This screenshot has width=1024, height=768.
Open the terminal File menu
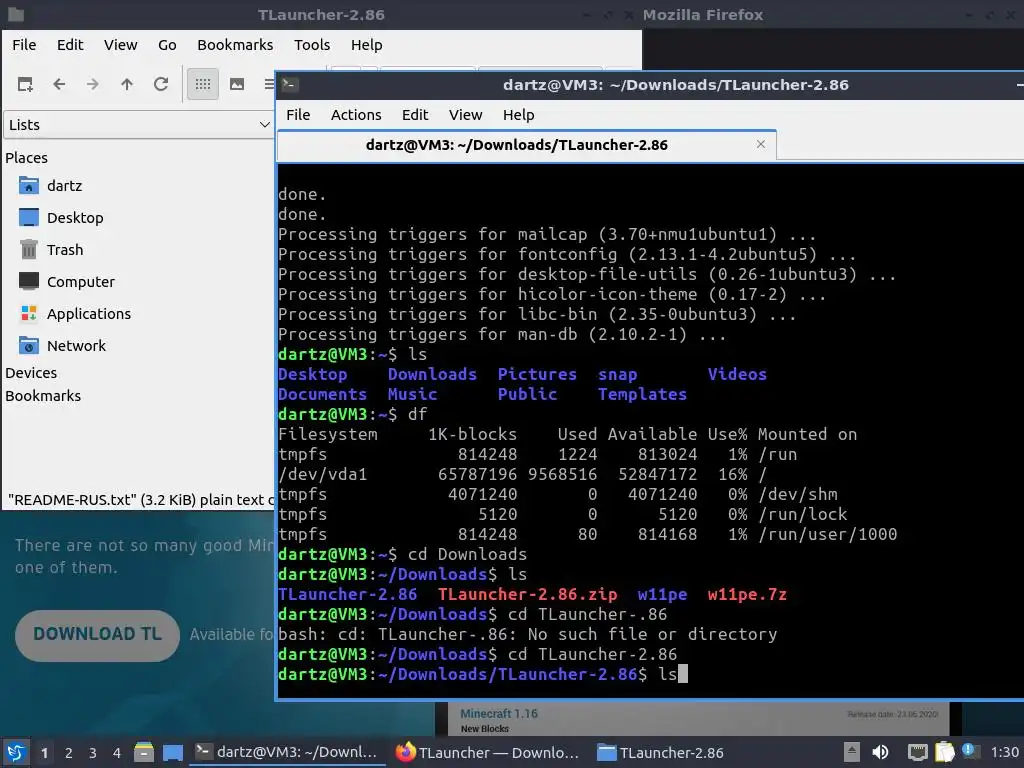(x=298, y=115)
